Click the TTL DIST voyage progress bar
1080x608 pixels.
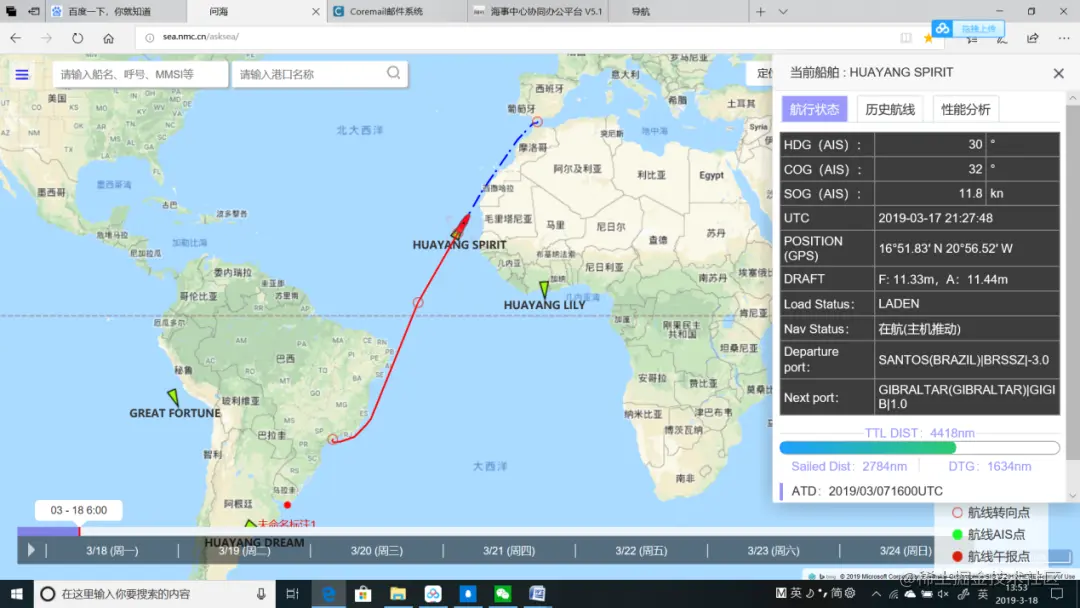click(920, 448)
